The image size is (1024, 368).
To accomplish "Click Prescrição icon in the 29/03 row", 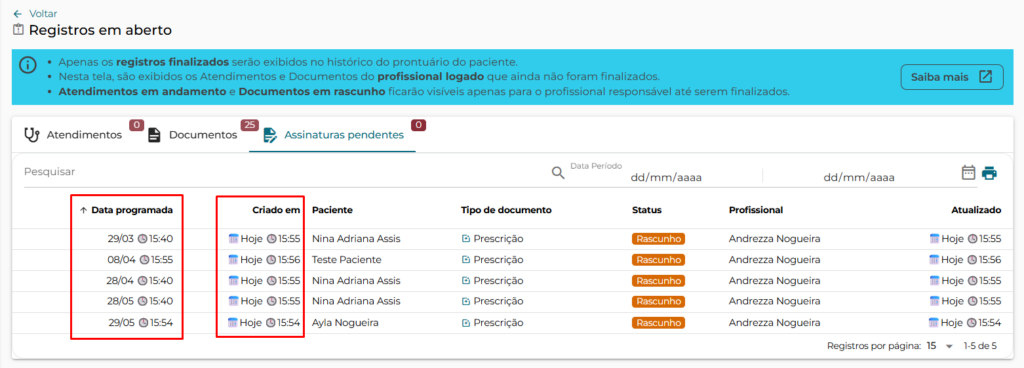I will pyautogui.click(x=466, y=239).
